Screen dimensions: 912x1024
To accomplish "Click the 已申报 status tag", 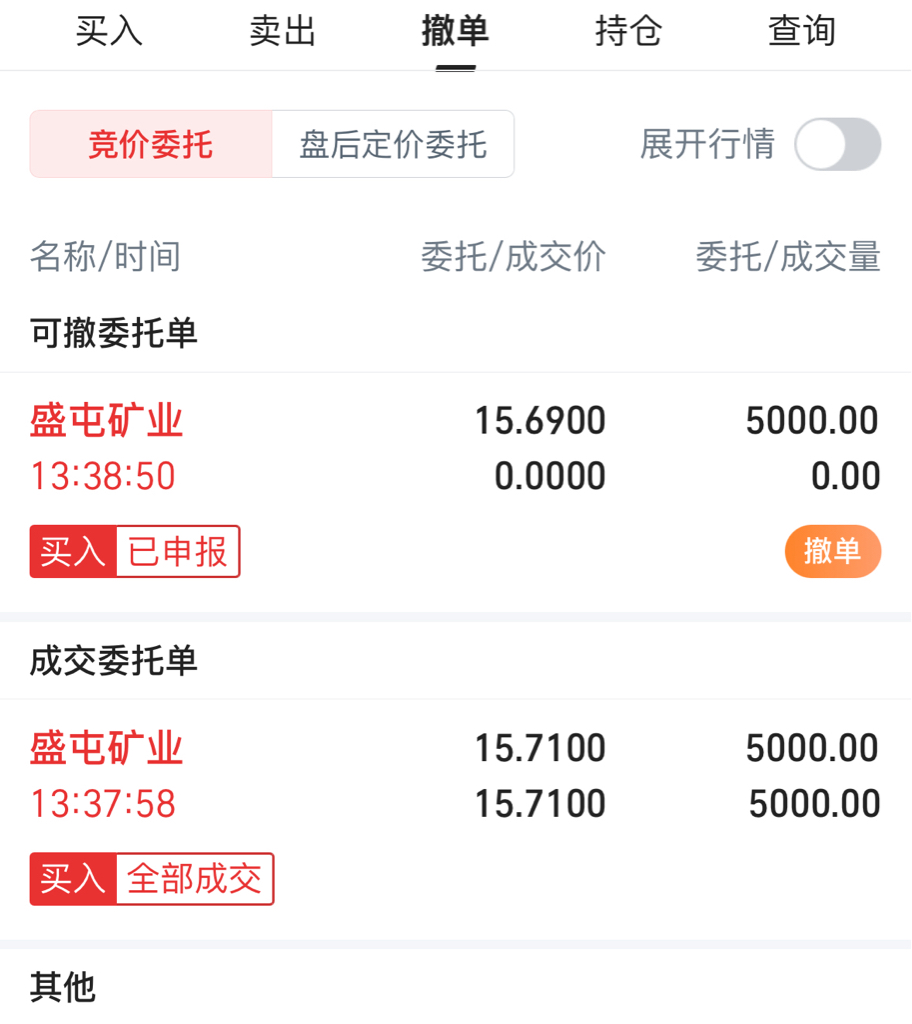I will click(178, 551).
